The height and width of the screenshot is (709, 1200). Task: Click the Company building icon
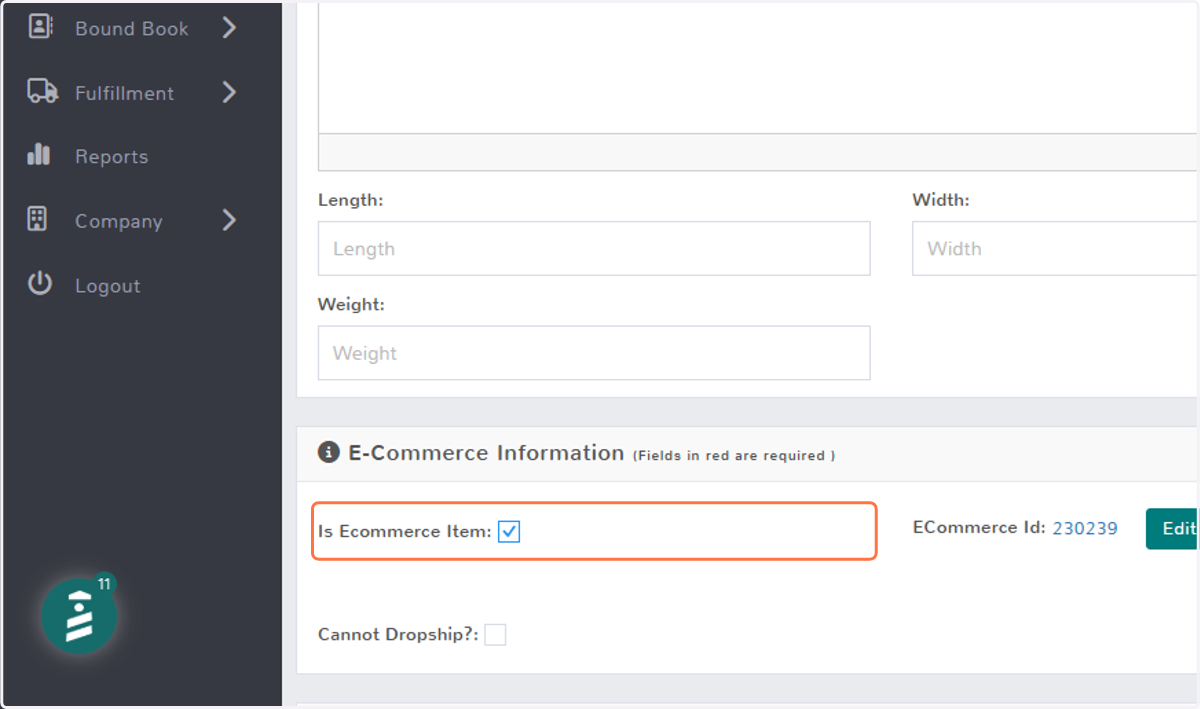coord(38,220)
